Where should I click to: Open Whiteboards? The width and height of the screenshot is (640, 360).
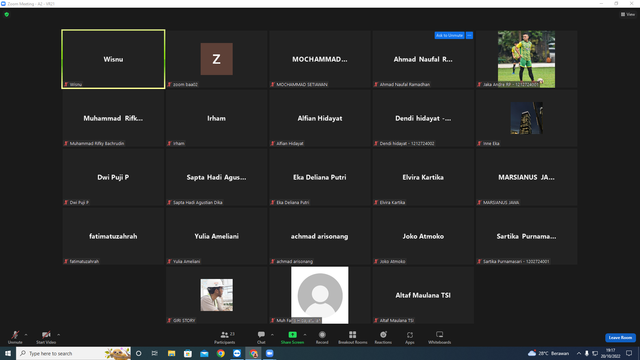[440, 337]
